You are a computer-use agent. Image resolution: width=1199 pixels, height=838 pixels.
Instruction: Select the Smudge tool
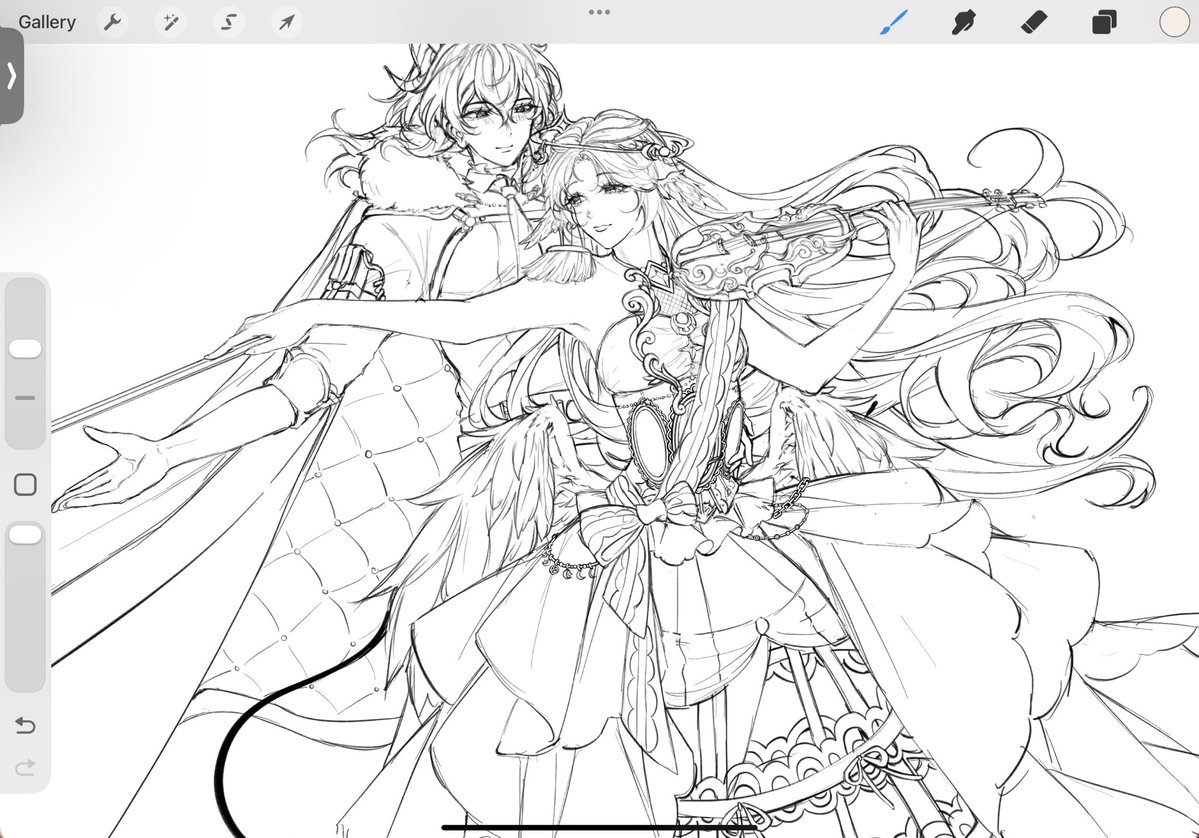pos(963,22)
